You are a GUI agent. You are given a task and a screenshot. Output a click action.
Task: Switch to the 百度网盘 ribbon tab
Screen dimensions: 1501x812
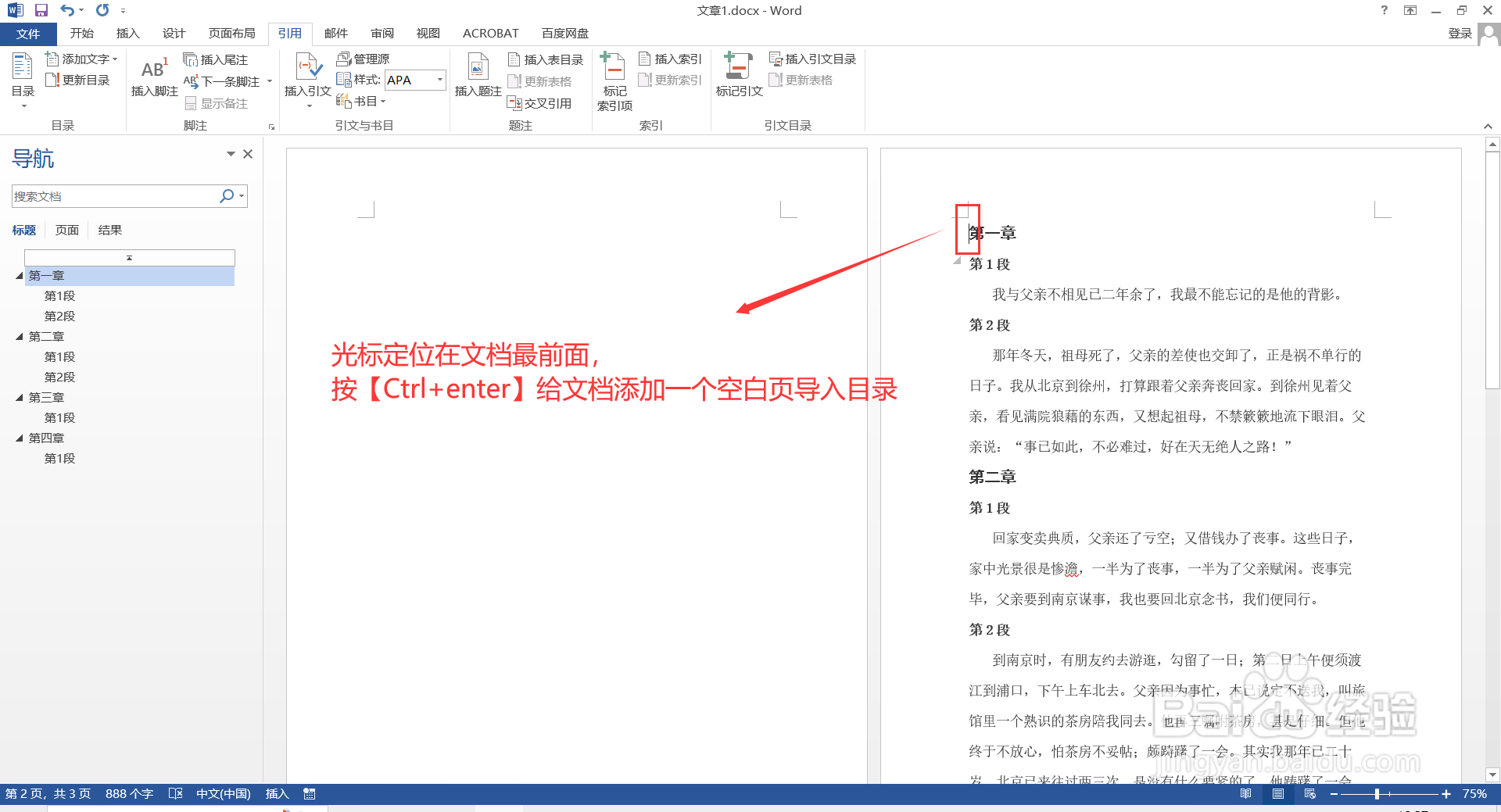tap(564, 33)
